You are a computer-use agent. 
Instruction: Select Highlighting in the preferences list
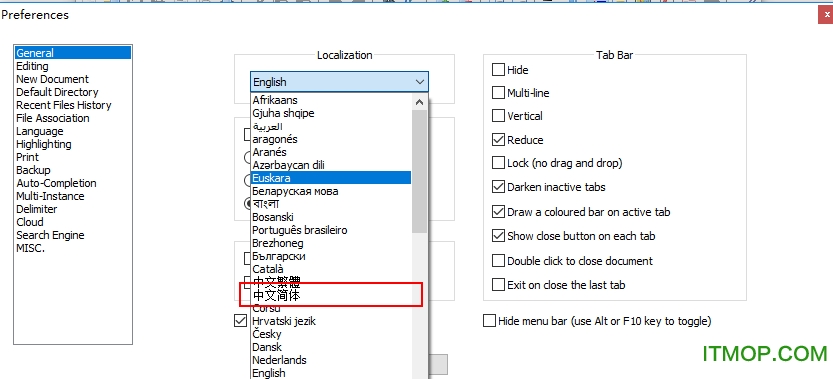44,144
